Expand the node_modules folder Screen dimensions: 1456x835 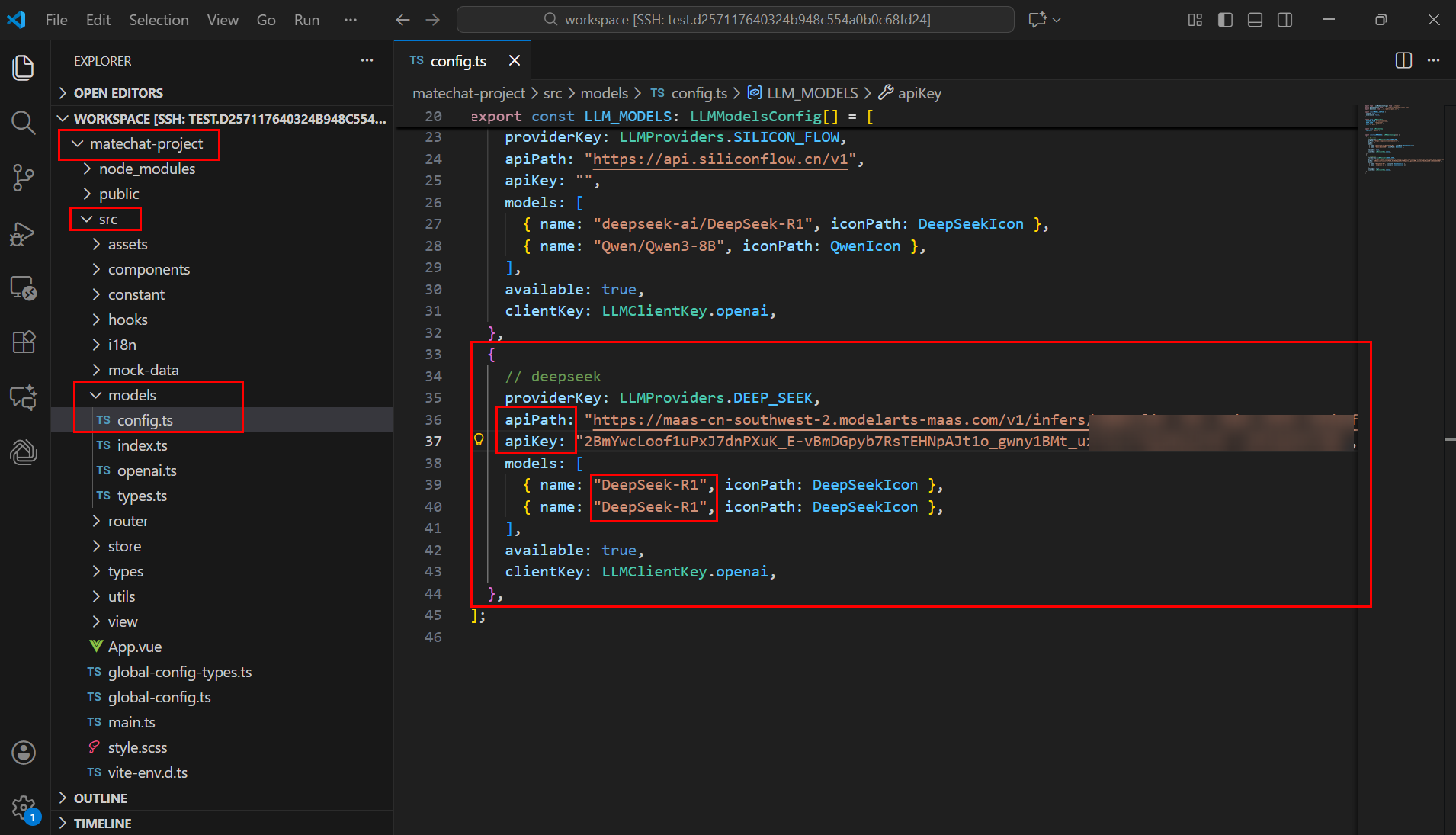click(x=146, y=169)
